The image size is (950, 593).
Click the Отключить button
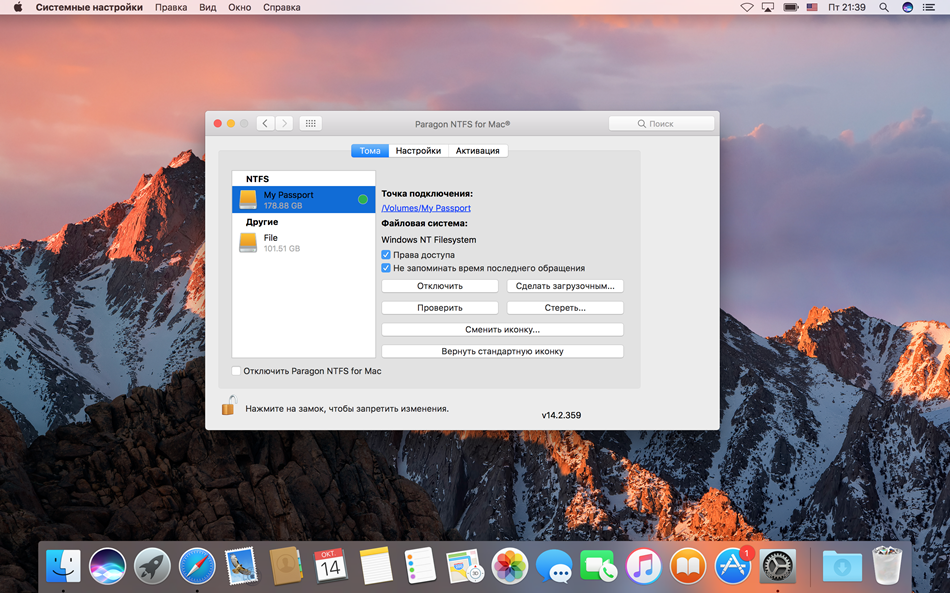coord(440,286)
